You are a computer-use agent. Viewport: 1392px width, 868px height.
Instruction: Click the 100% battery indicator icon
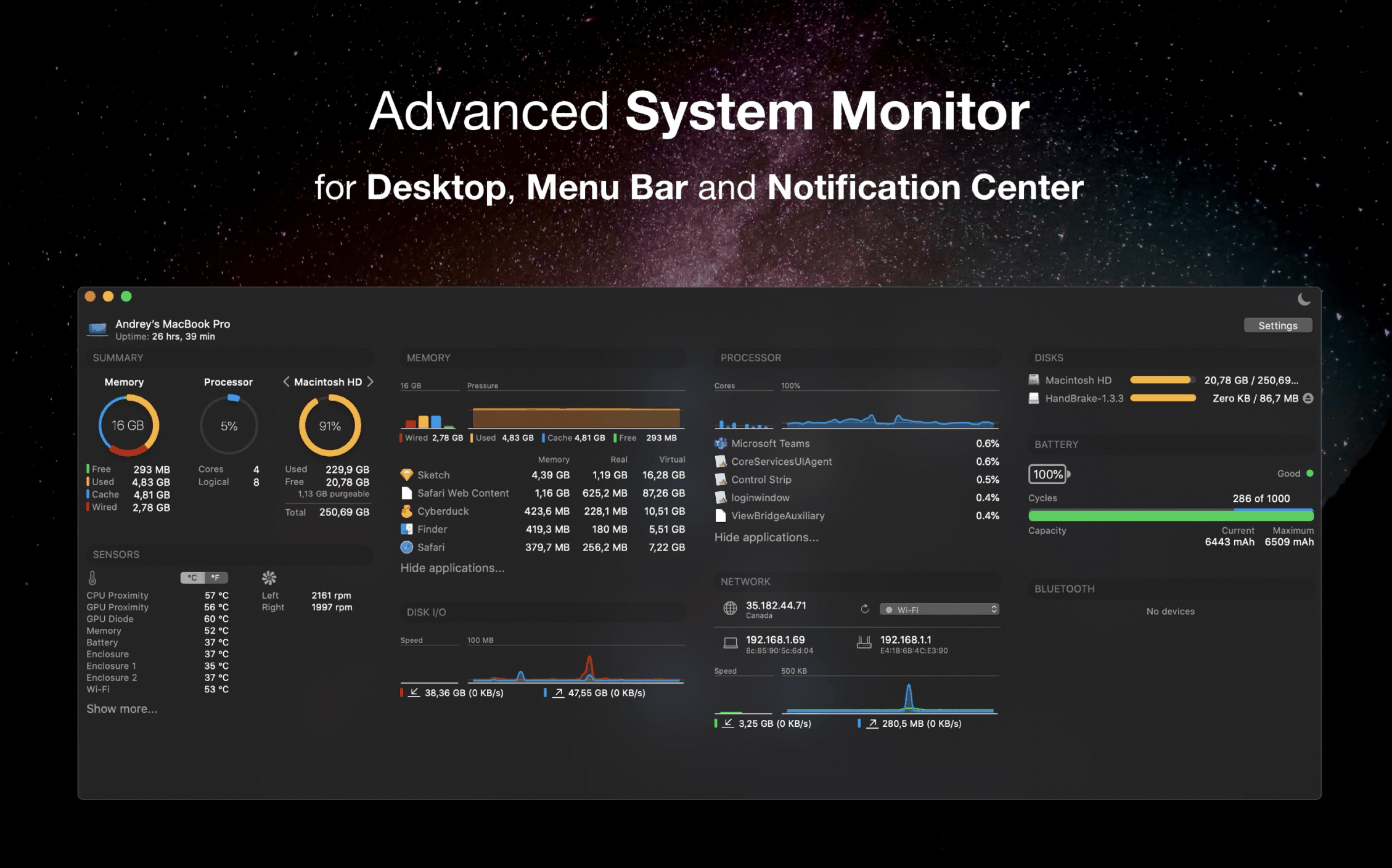1049,474
